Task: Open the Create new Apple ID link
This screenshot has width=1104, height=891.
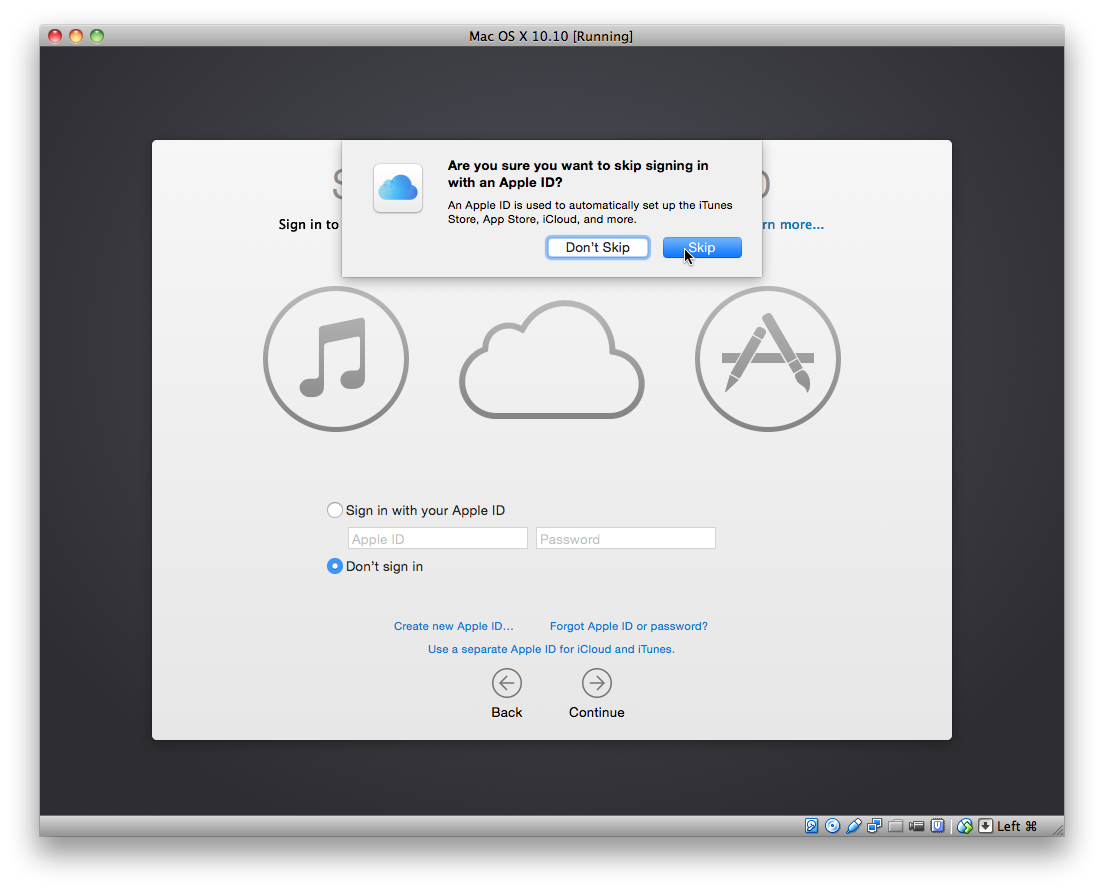Action: point(453,626)
